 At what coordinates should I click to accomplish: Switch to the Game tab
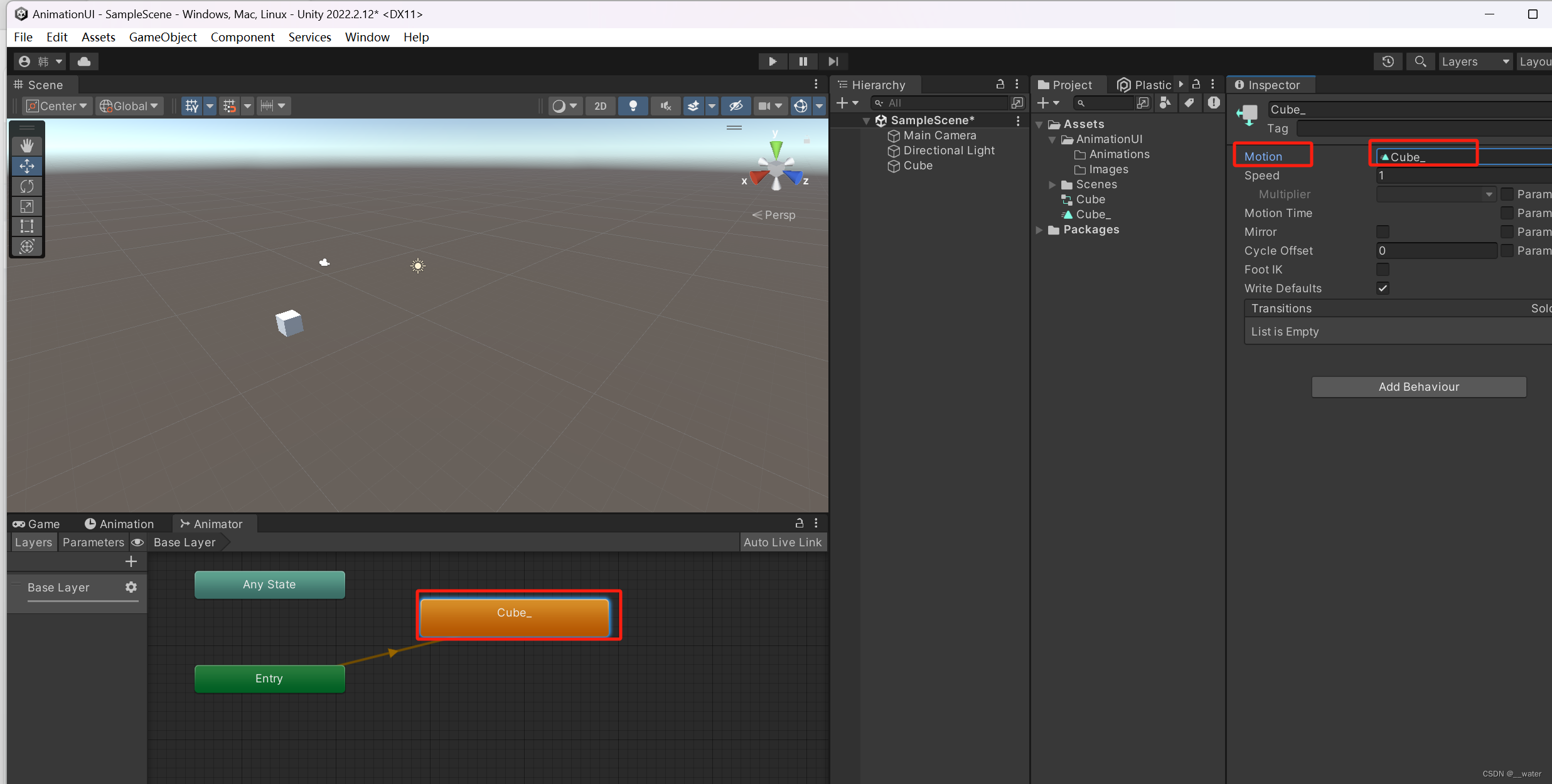click(x=36, y=524)
